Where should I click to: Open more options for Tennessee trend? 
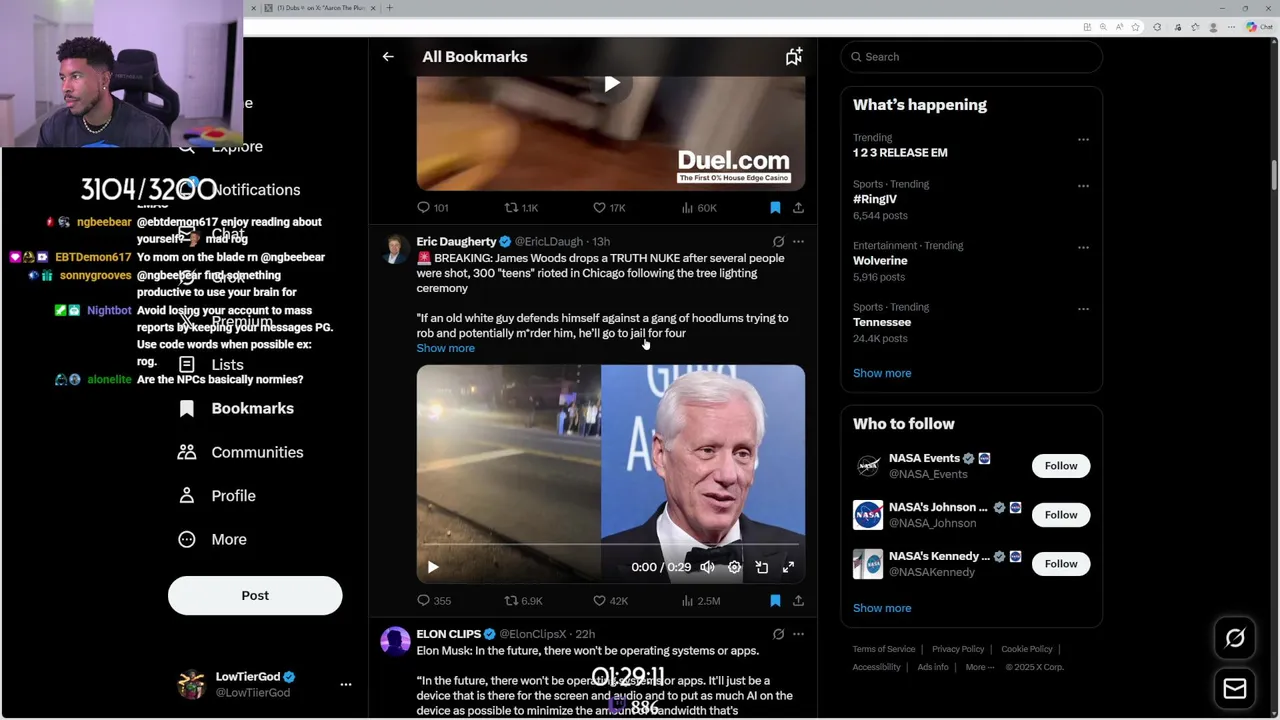[1083, 309]
